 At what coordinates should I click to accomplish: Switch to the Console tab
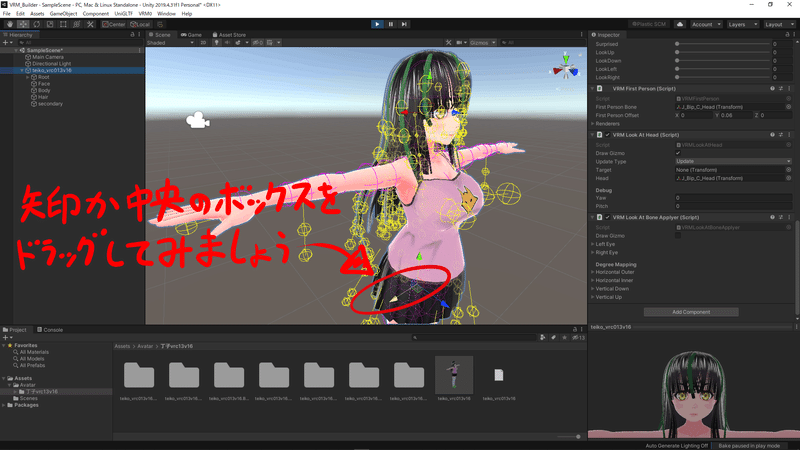pos(49,330)
